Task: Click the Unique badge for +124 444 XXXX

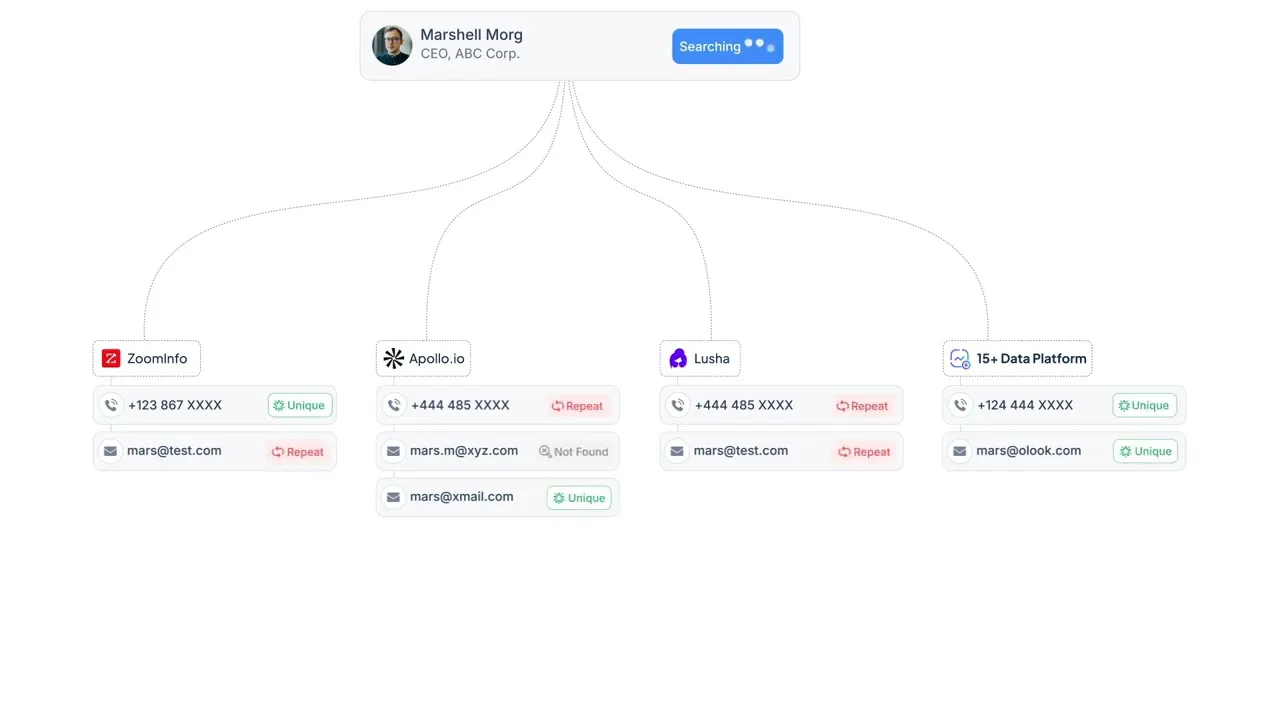Action: click(1144, 405)
